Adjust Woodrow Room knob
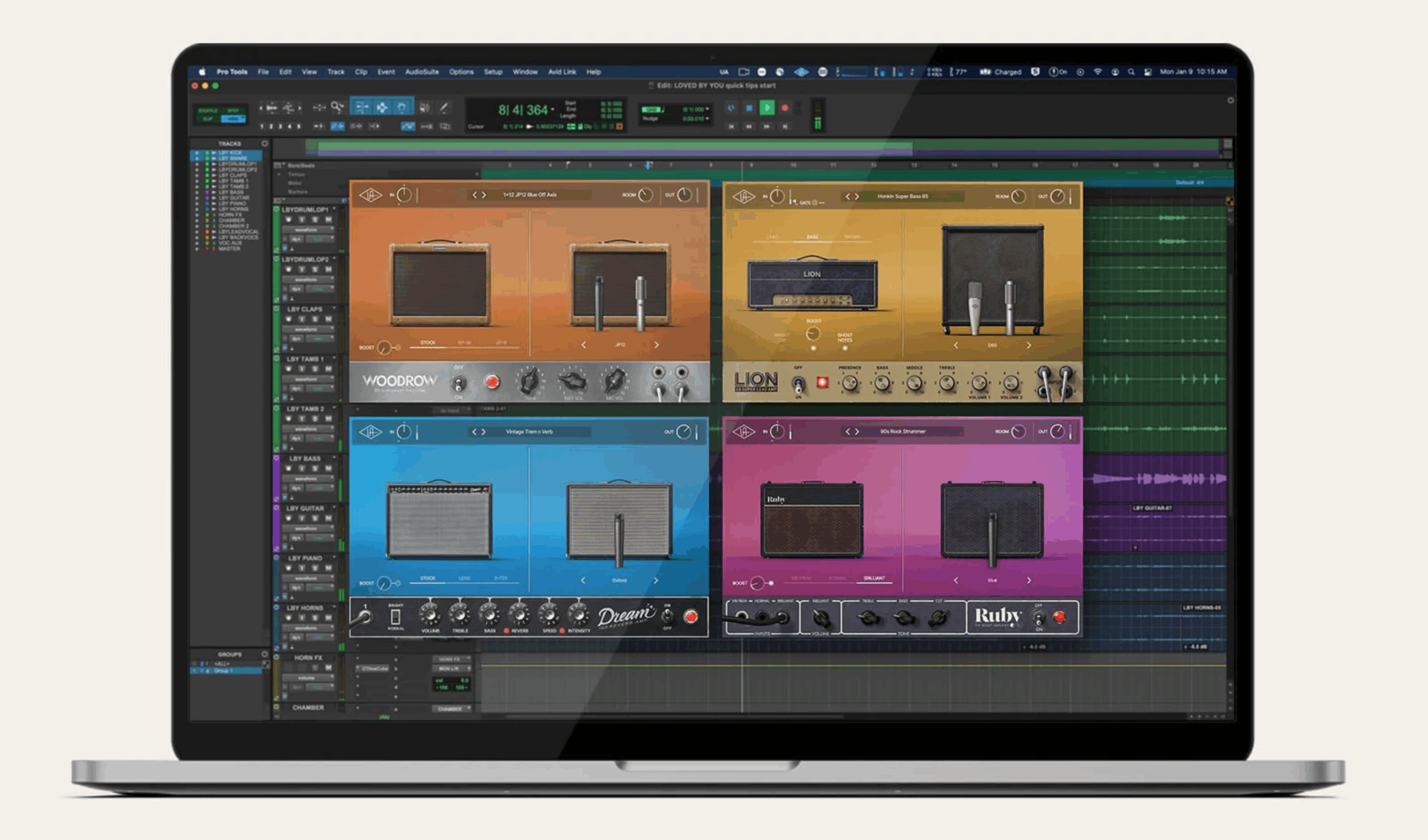The height and width of the screenshot is (840, 1428). point(645,195)
